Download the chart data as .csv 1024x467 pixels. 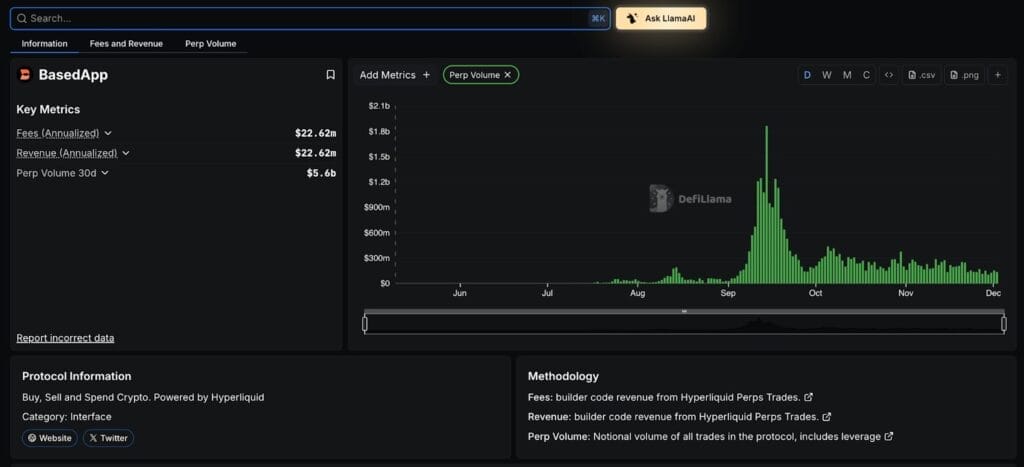point(921,75)
